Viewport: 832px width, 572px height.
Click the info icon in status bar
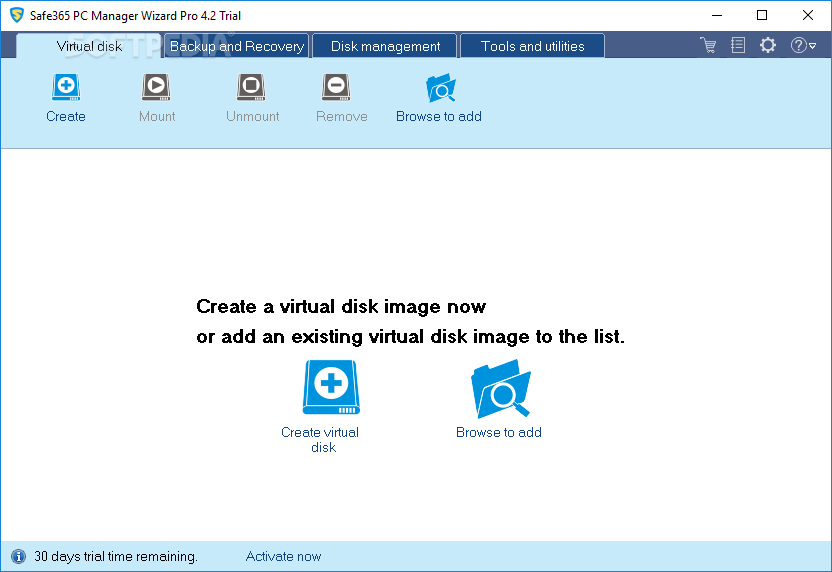click(18, 556)
